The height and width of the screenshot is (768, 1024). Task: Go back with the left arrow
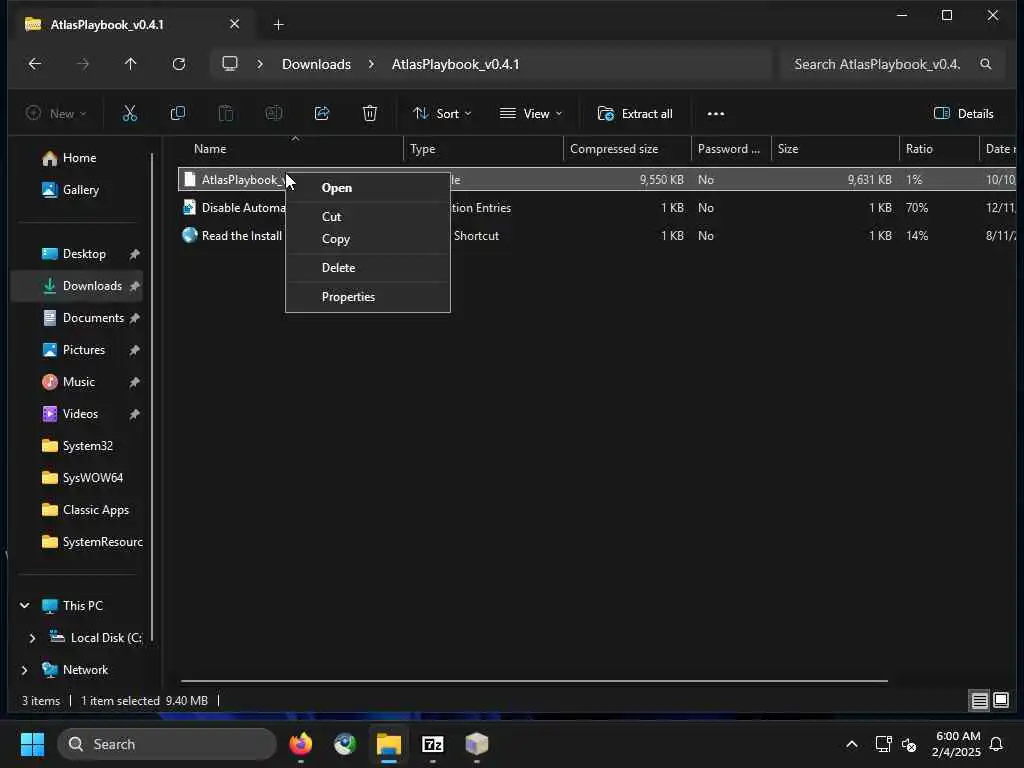coord(35,64)
